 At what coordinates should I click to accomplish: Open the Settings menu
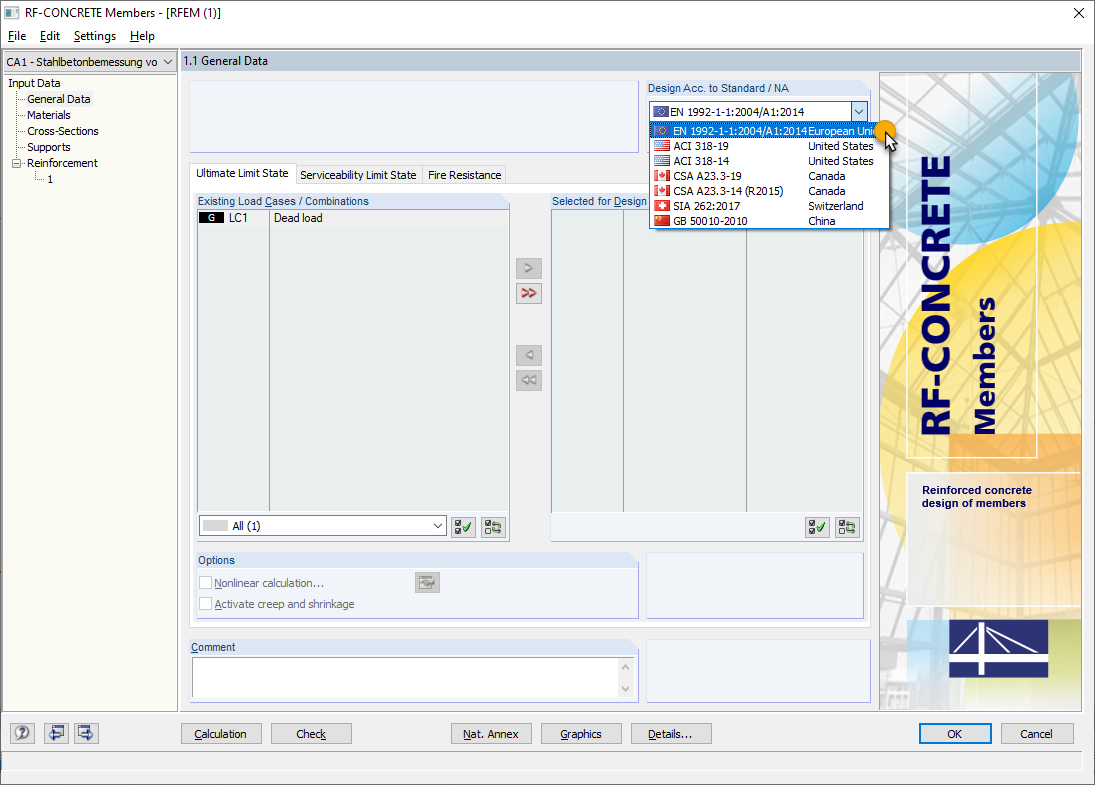[94, 35]
